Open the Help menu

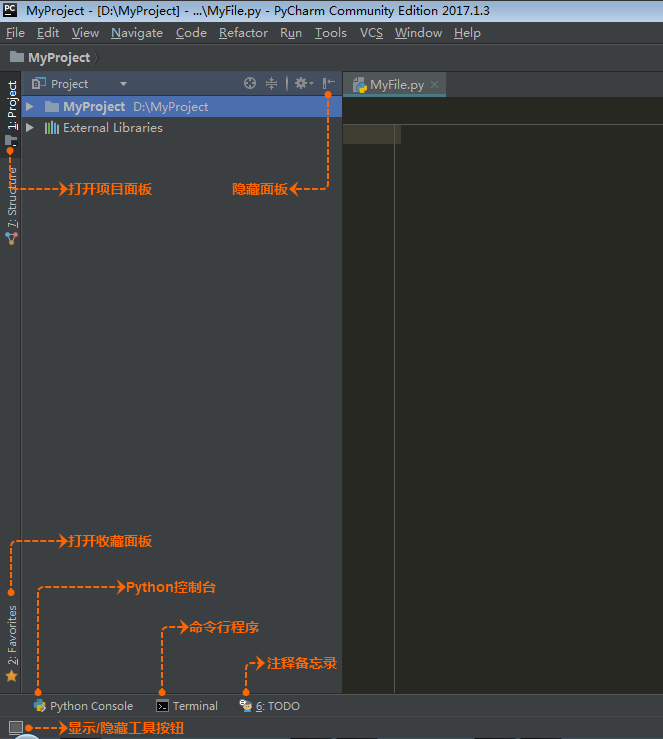pyautogui.click(x=467, y=33)
